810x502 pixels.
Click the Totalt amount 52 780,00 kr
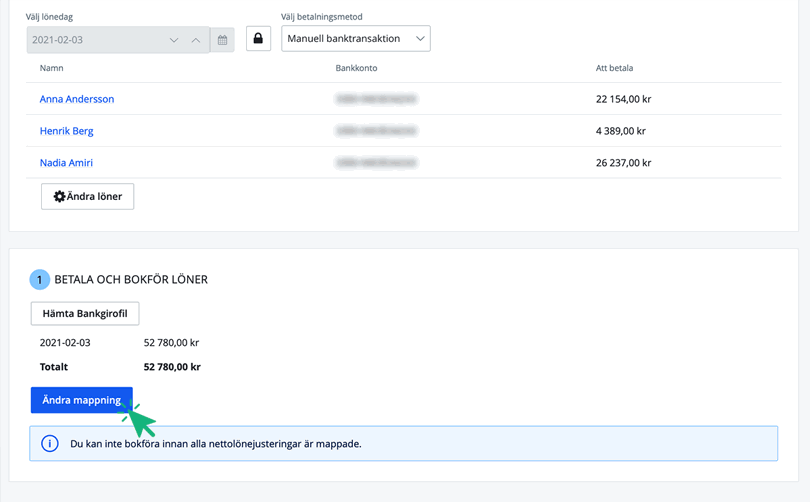coord(172,367)
